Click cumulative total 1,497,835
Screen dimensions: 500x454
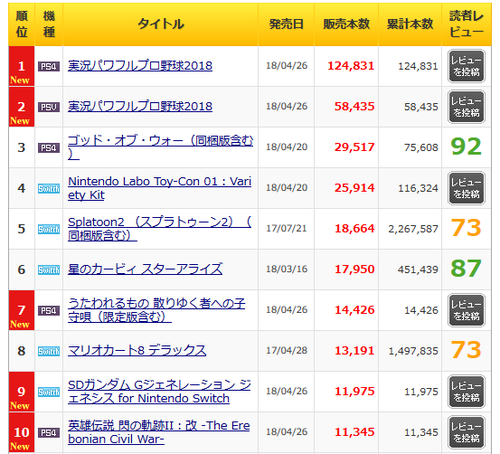[x=413, y=351]
